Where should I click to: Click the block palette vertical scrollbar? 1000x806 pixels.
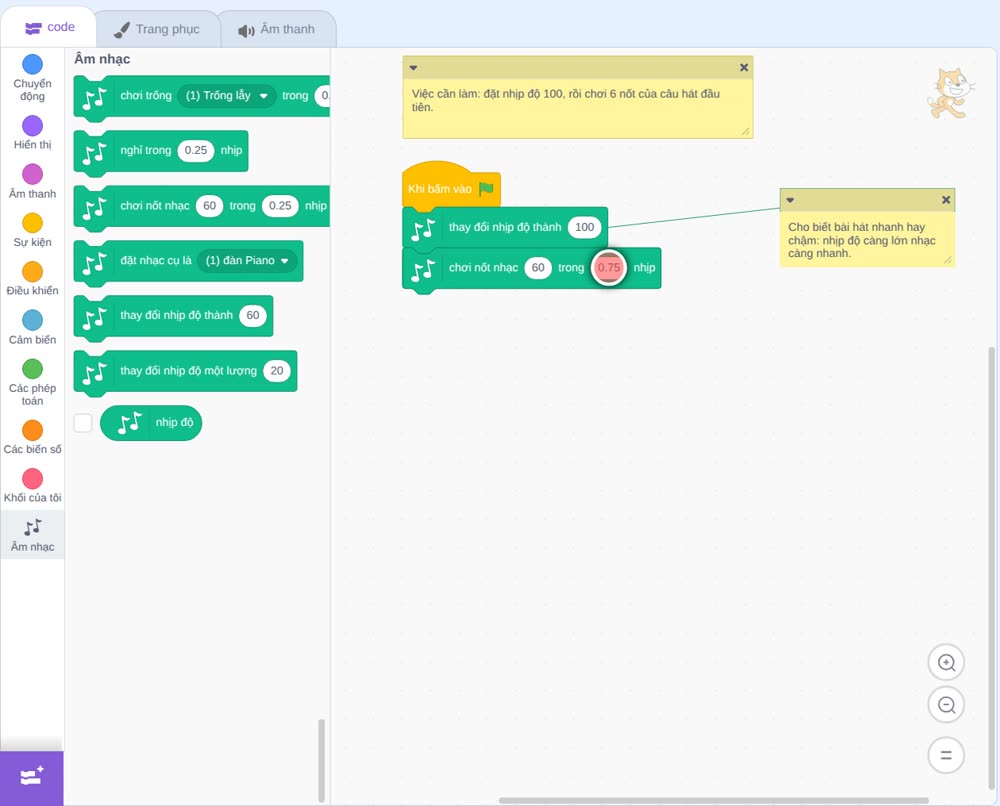(x=321, y=760)
